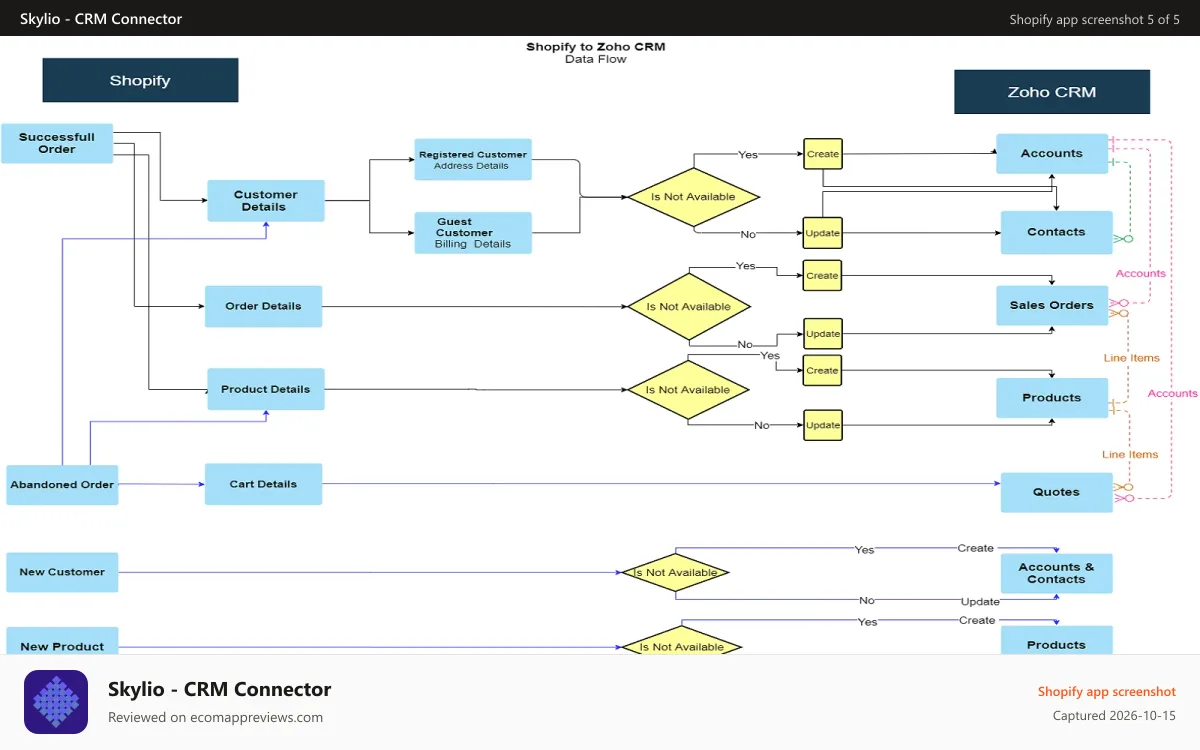Click the 'Skylio - CRM Connector' heading in footer
The image size is (1200, 750).
coord(219,689)
